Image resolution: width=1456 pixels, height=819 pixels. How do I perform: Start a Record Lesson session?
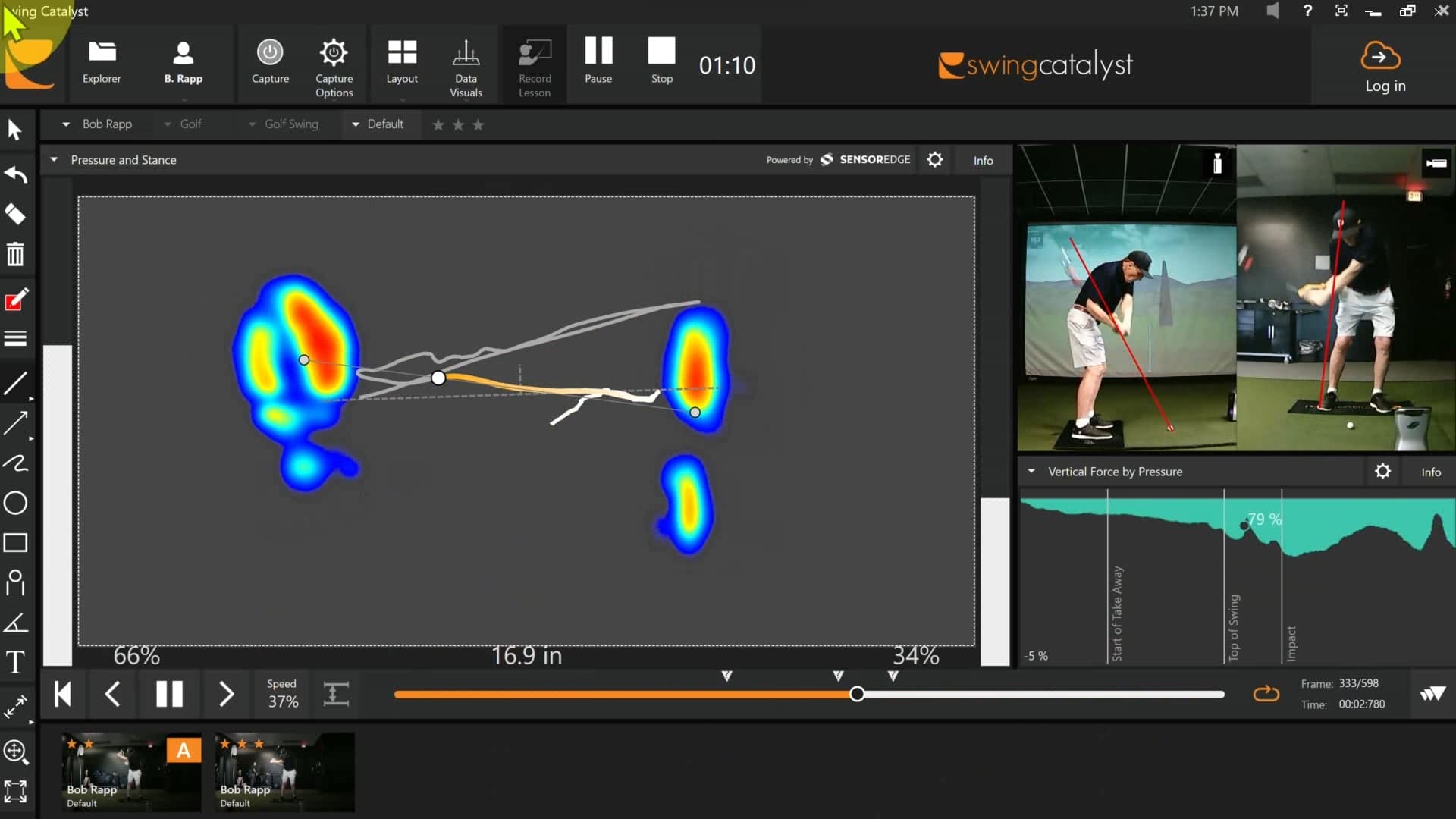pyautogui.click(x=534, y=64)
